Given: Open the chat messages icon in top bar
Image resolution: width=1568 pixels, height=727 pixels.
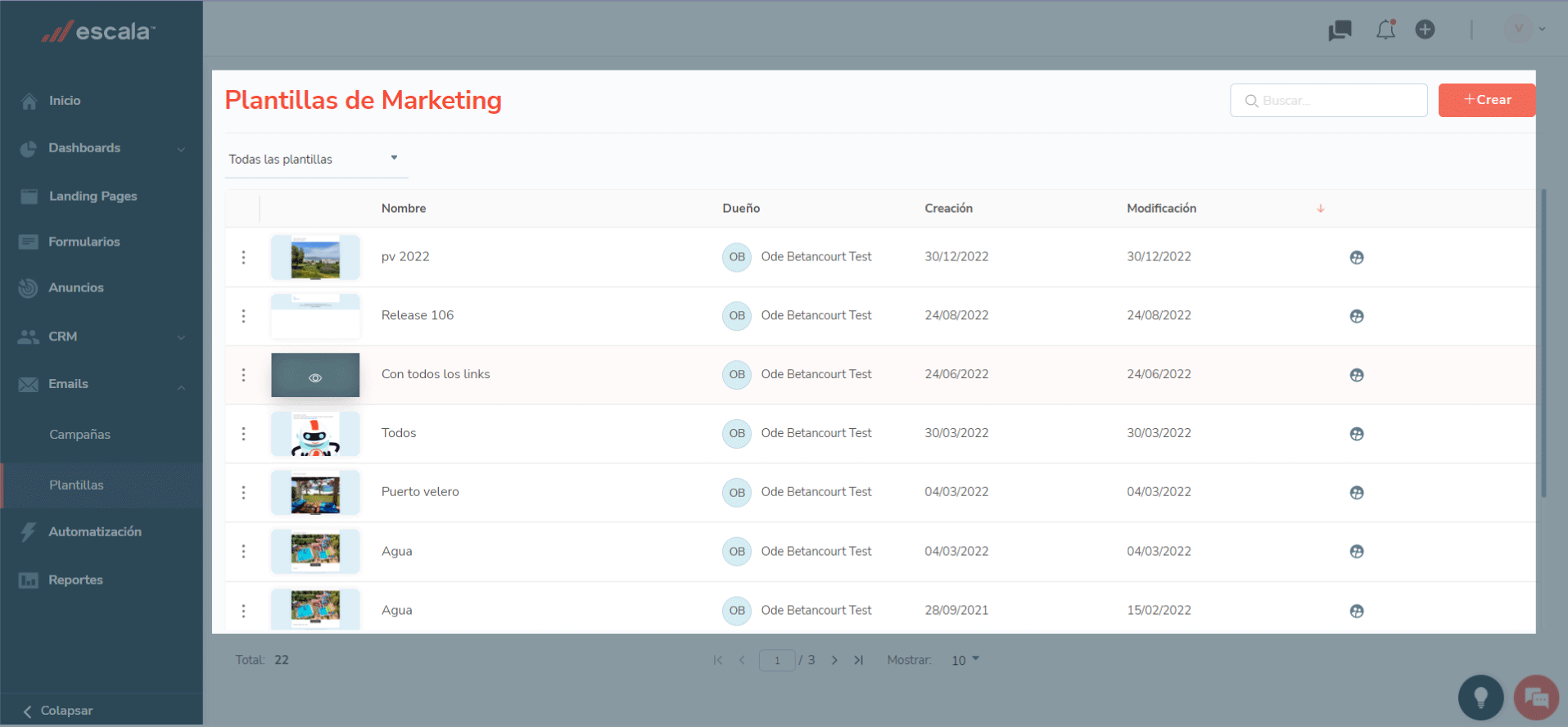Looking at the screenshot, I should coord(1340,30).
